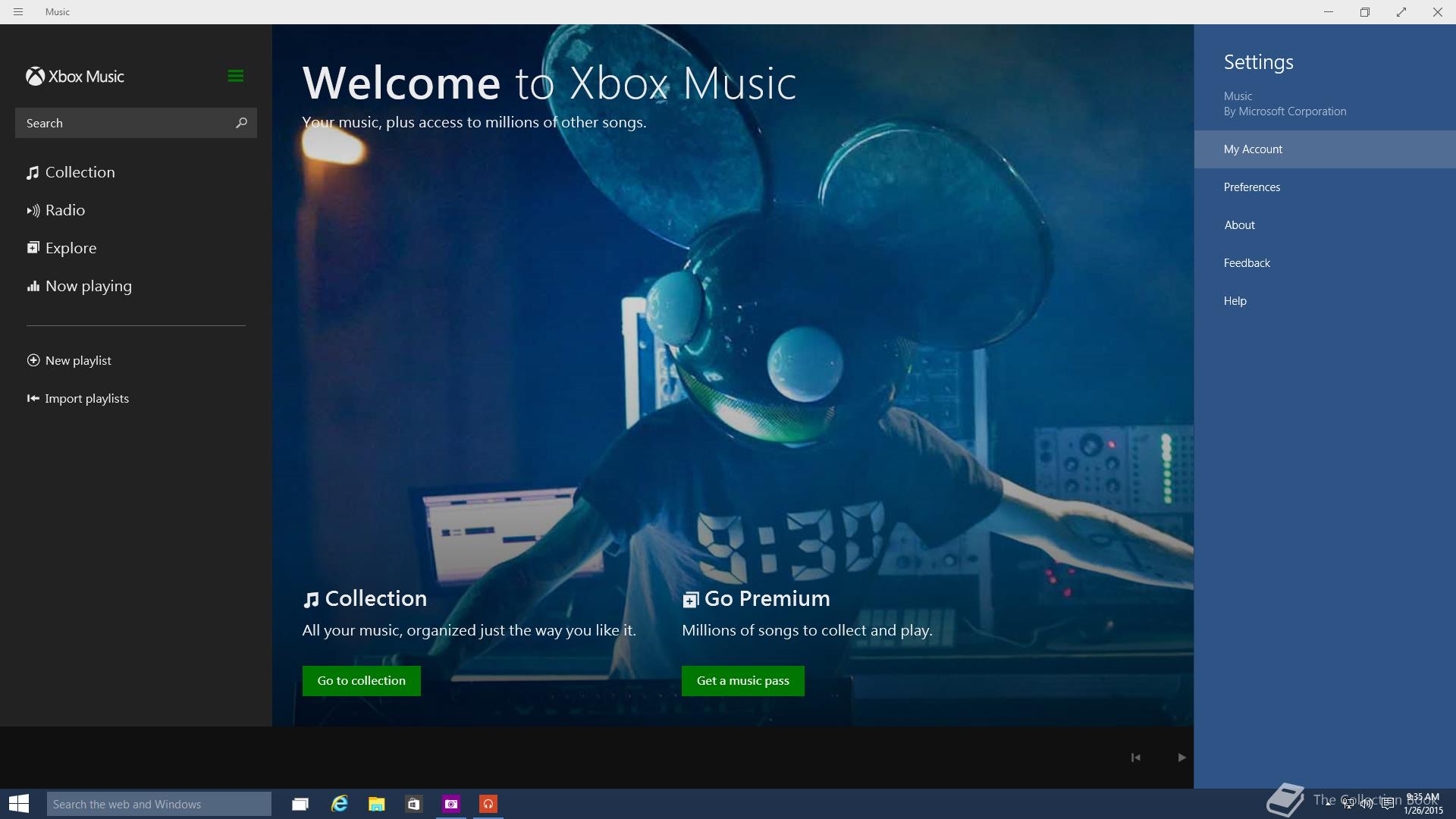Select the Music headphones taskbar icon
The image size is (1456, 819).
pyautogui.click(x=488, y=804)
